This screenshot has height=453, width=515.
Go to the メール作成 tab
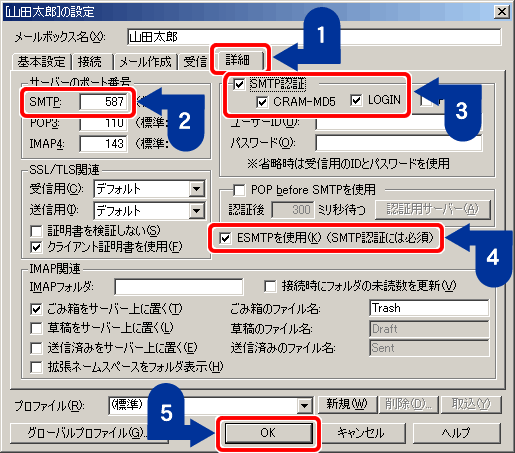145,62
